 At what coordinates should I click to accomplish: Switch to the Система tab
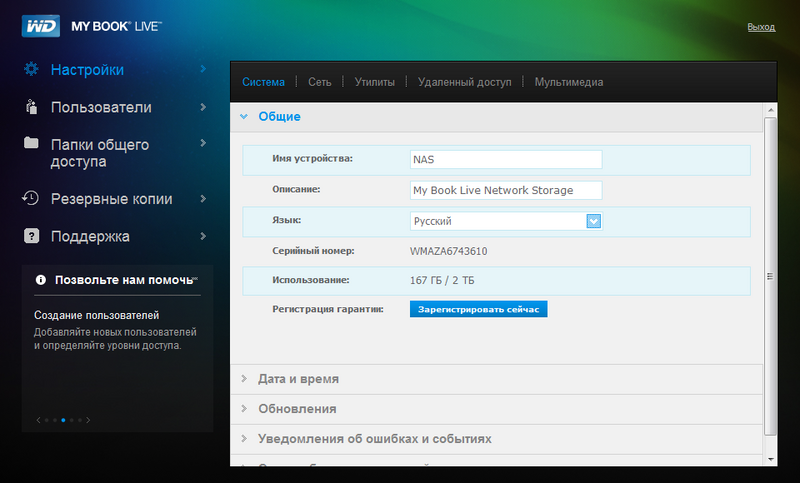point(263,82)
